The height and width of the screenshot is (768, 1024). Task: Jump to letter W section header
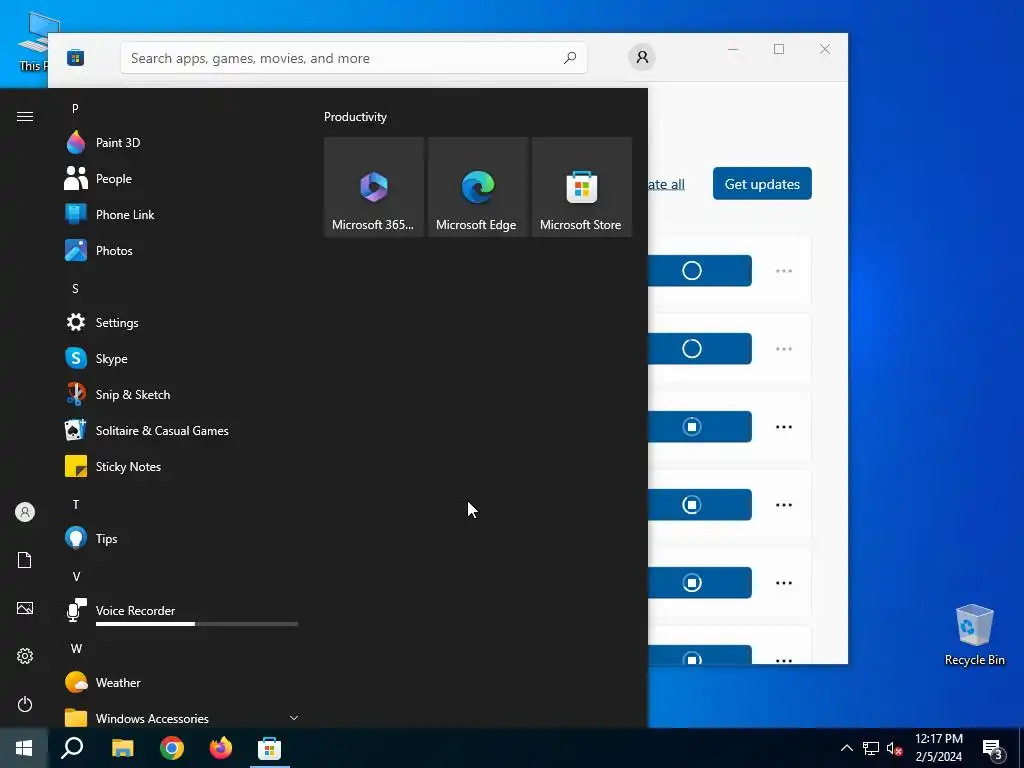tap(76, 648)
